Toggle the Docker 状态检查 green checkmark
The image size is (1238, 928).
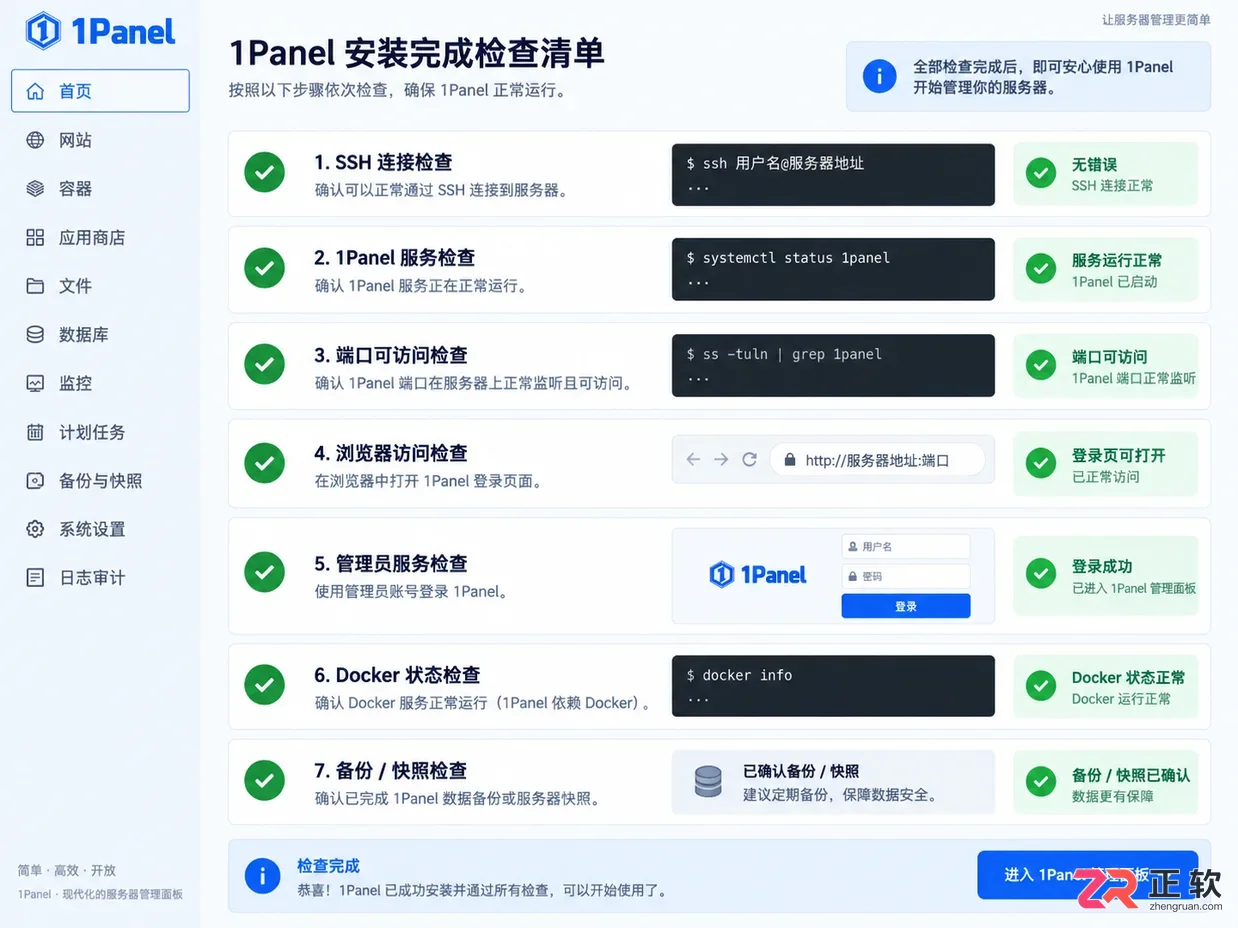pyautogui.click(x=264, y=685)
